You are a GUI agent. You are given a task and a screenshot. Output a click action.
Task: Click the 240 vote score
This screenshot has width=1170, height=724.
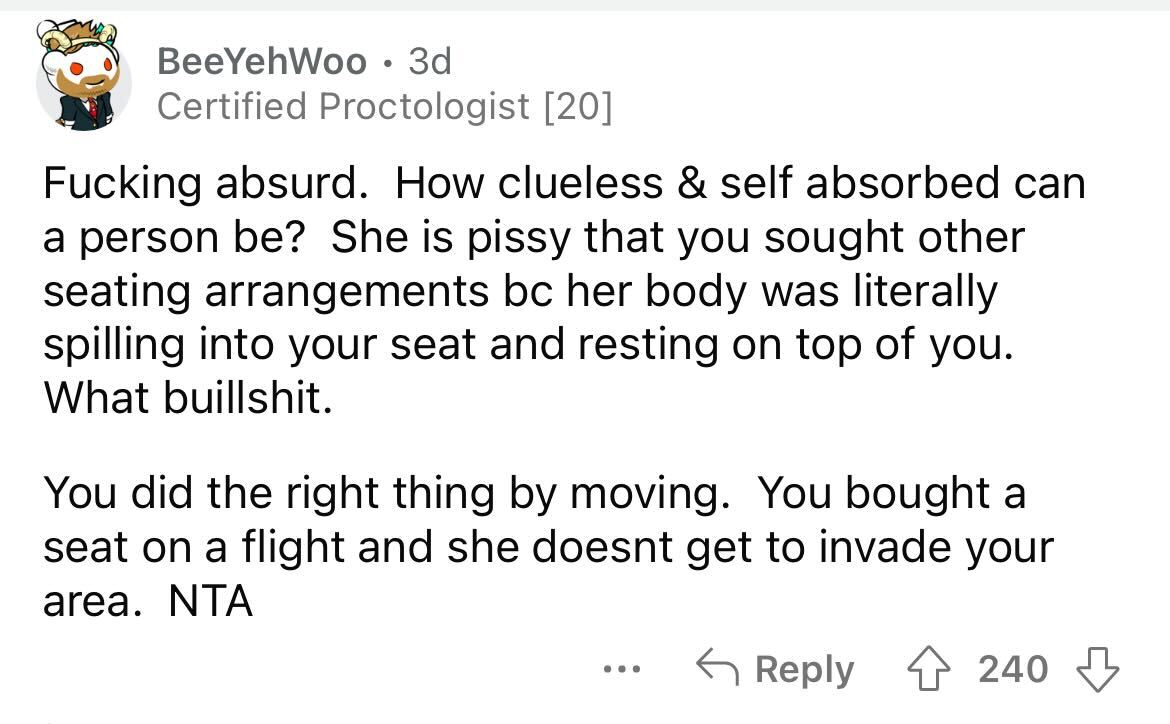click(1013, 669)
